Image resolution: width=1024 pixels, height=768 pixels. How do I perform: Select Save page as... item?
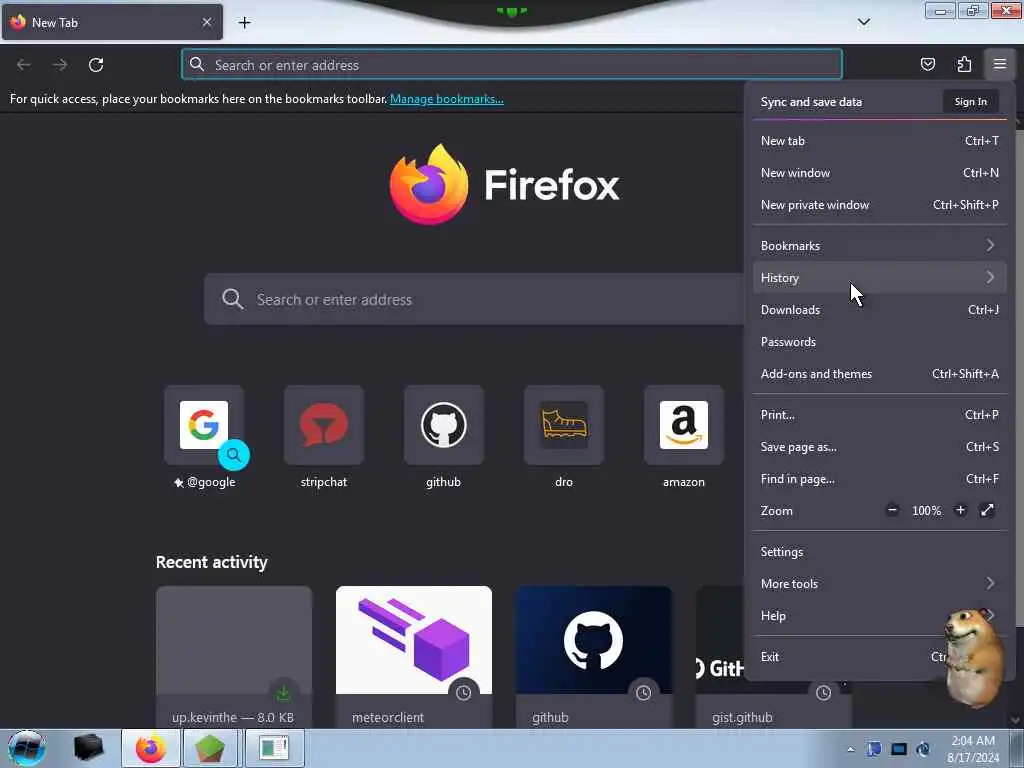coord(880,447)
